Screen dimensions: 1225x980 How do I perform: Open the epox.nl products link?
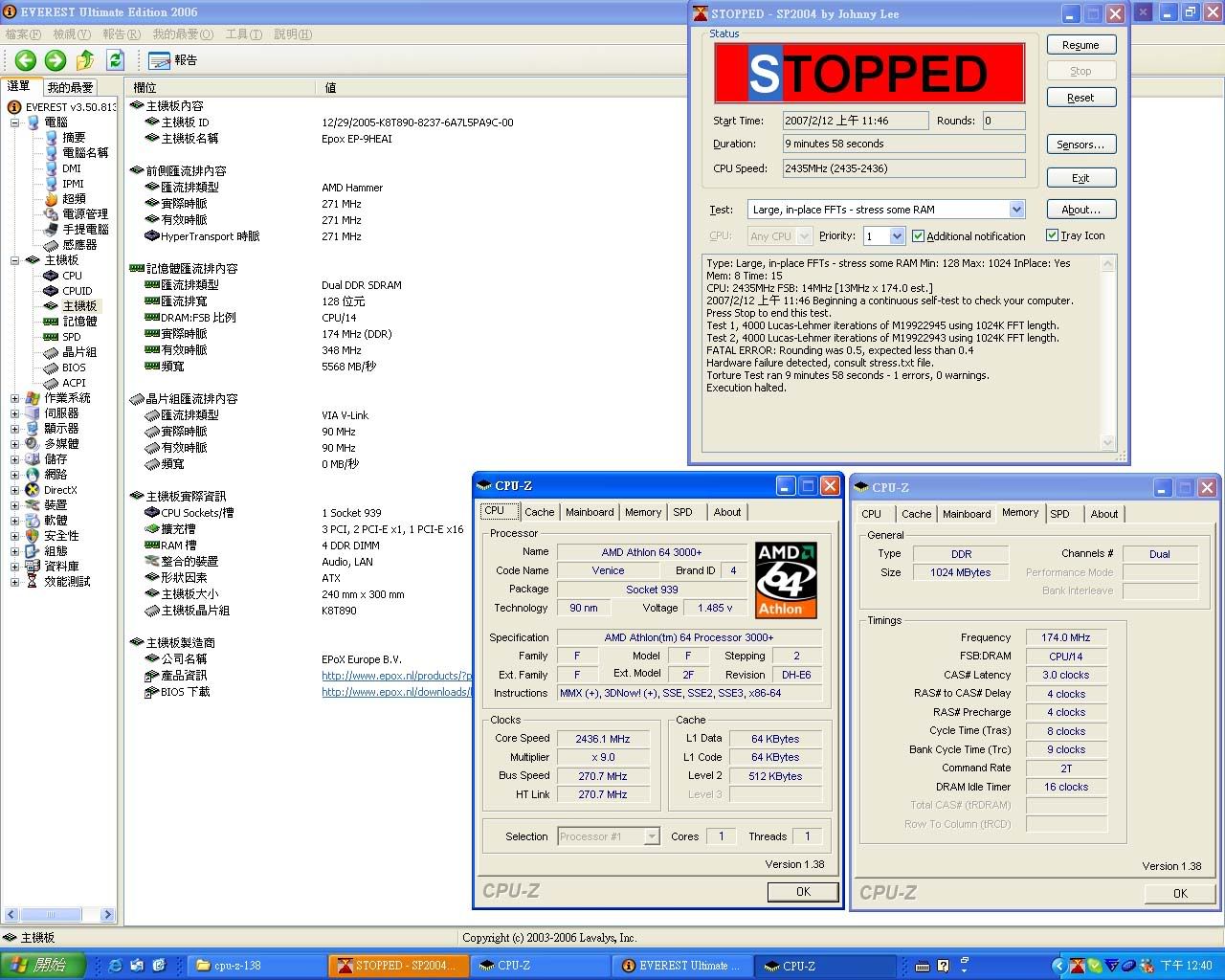[396, 676]
